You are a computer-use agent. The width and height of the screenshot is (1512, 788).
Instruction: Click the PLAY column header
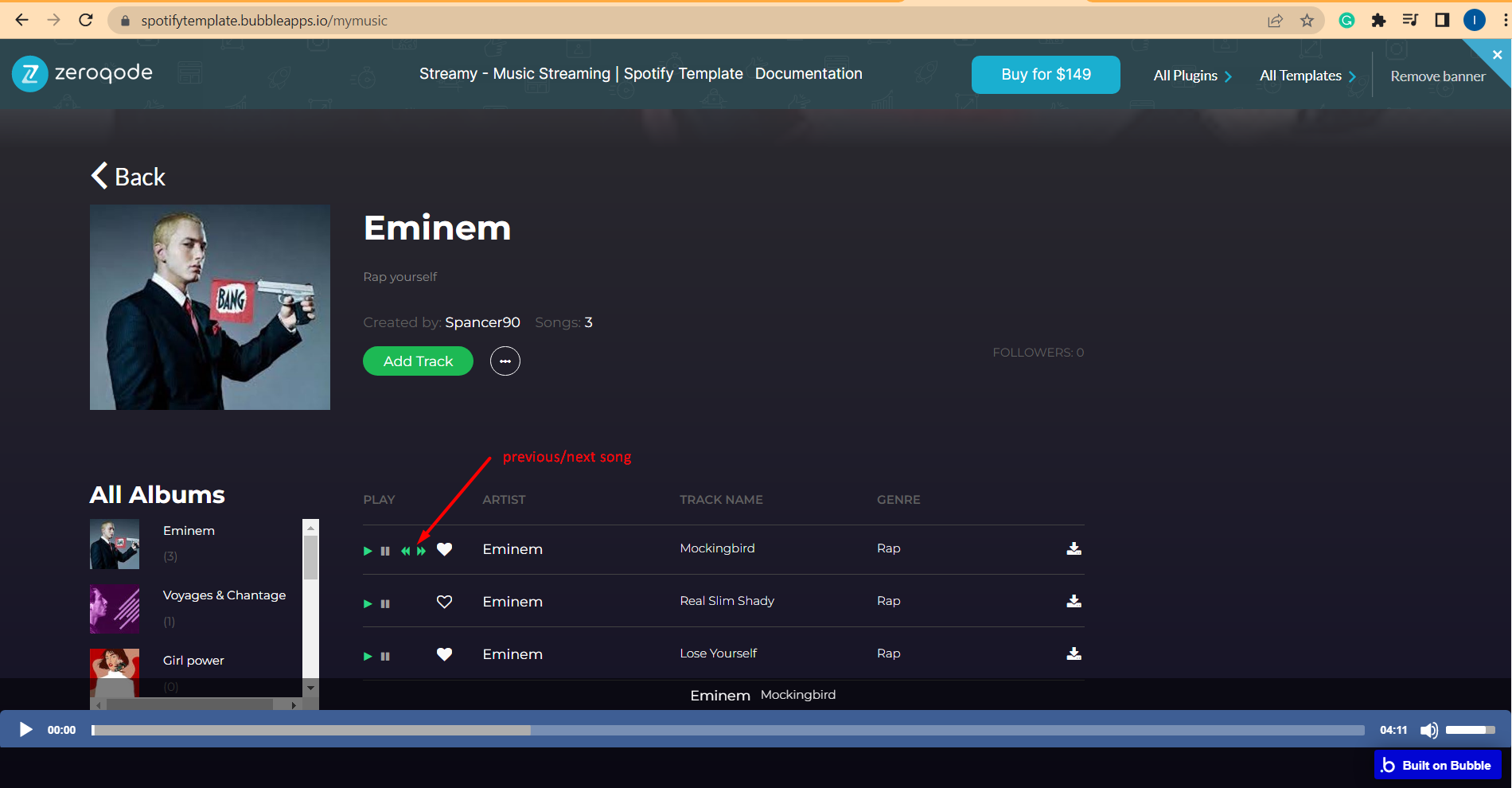[379, 500]
